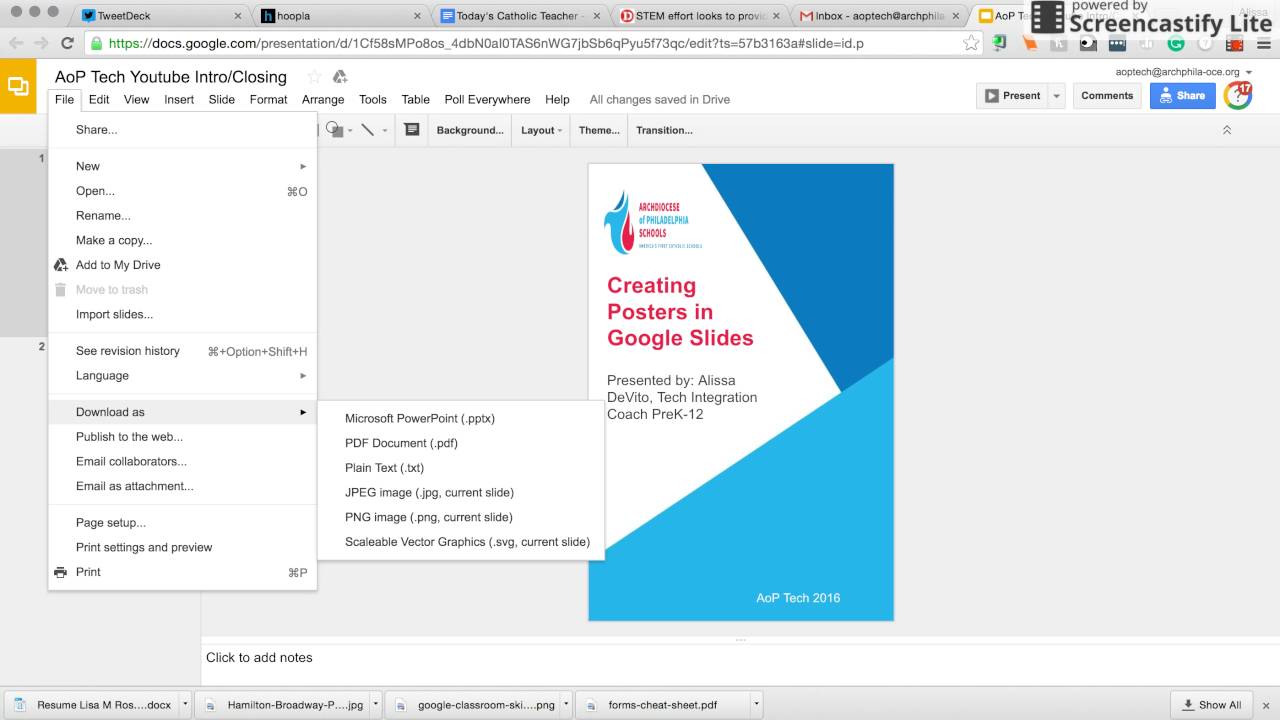1280x720 pixels.
Task: Click the blue Share button
Action: pyautogui.click(x=1182, y=96)
